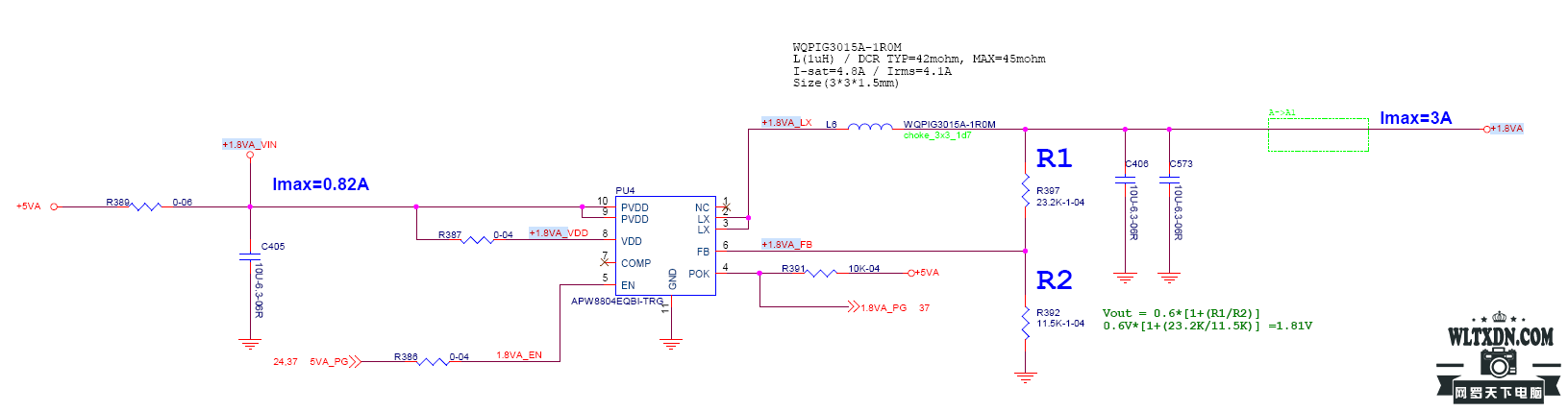
Task: Click the WLTXDN.COM watermark logo
Action: coord(1500,357)
